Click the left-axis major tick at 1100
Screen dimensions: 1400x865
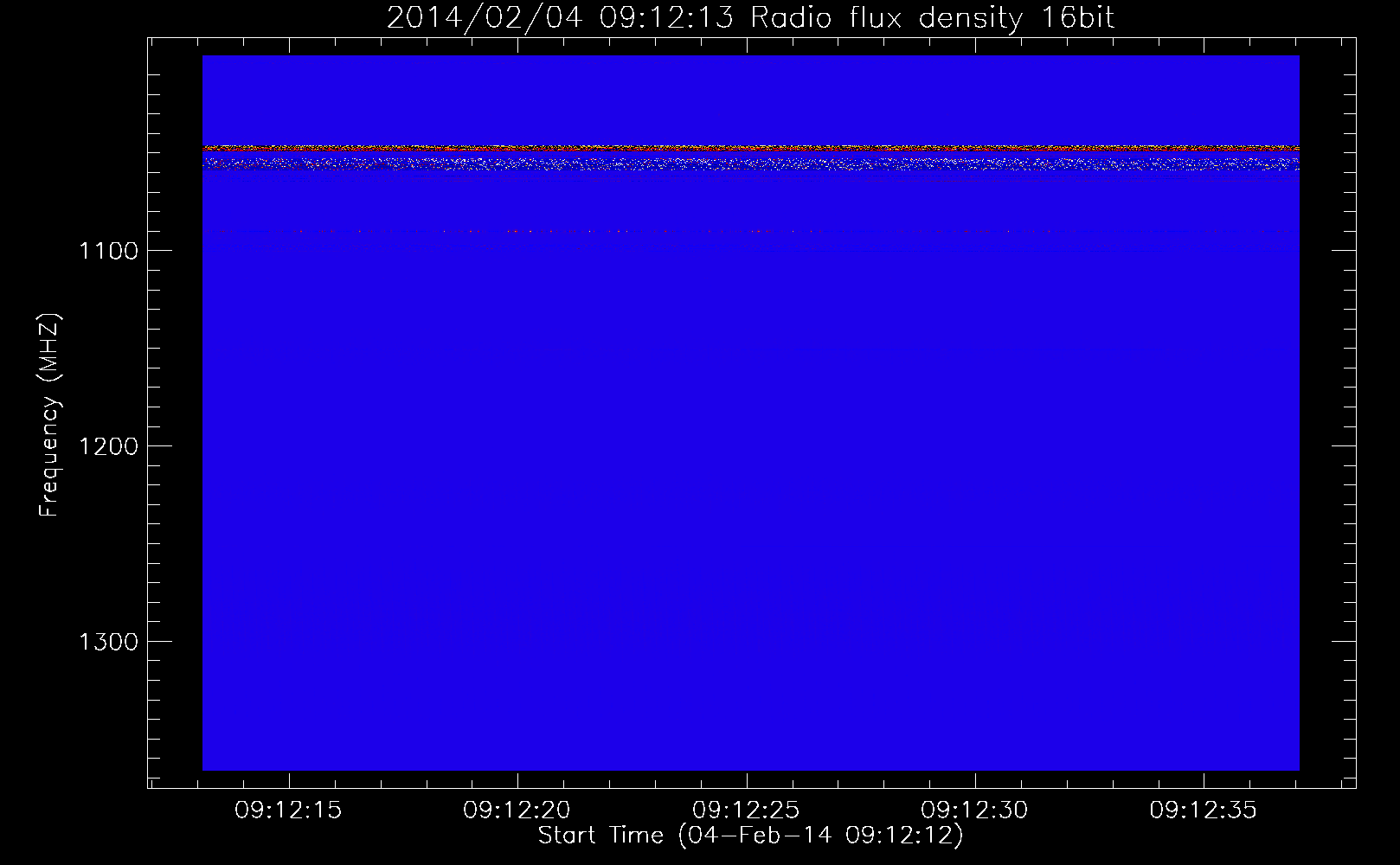coord(160,250)
